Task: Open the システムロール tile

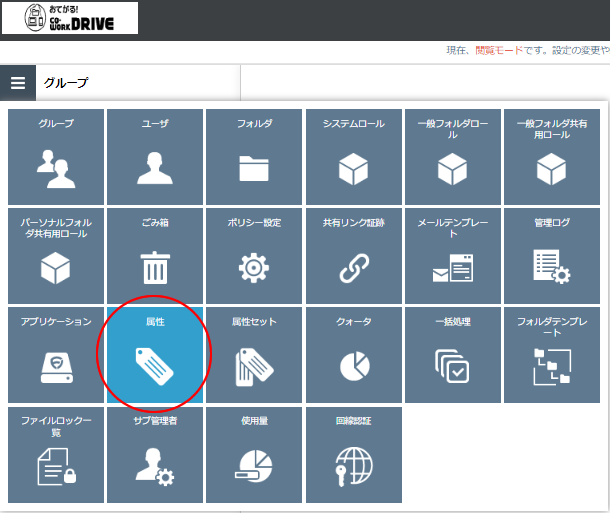Action: (x=354, y=157)
